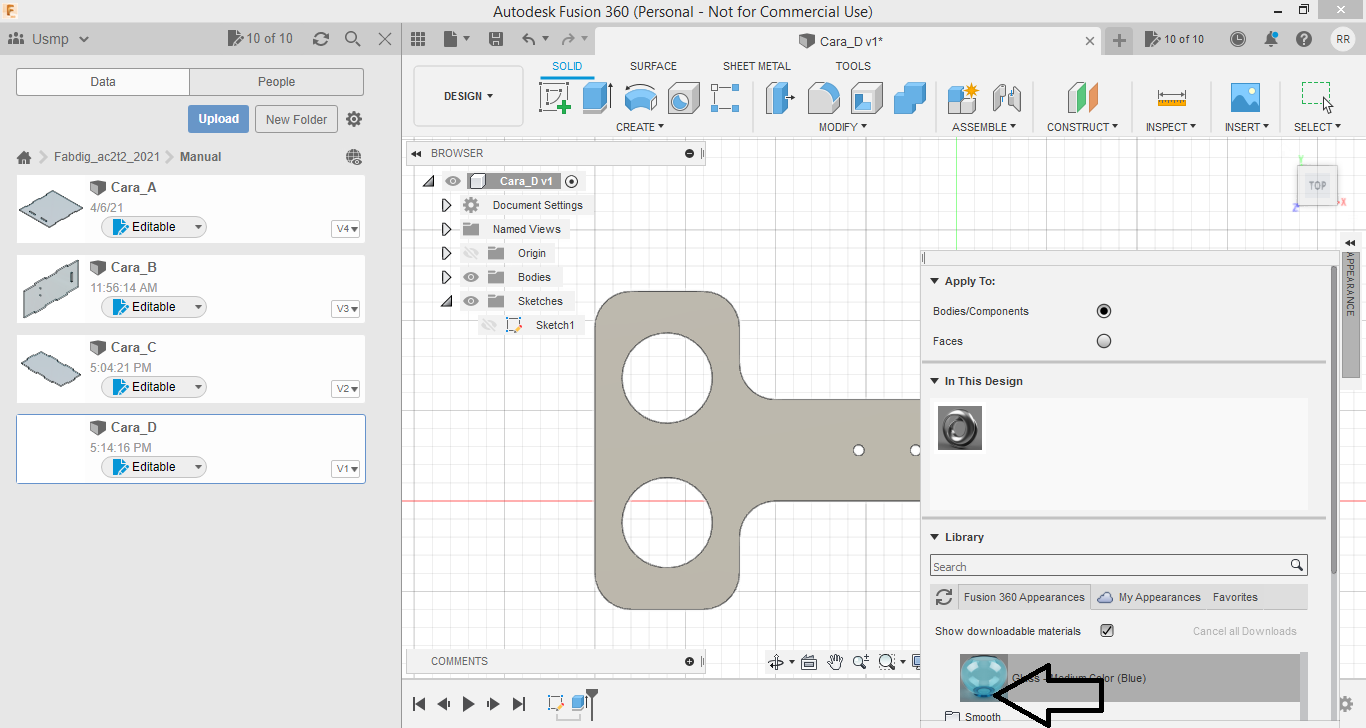The height and width of the screenshot is (728, 1366).
Task: Click the Zoom tool
Action: tap(860, 662)
